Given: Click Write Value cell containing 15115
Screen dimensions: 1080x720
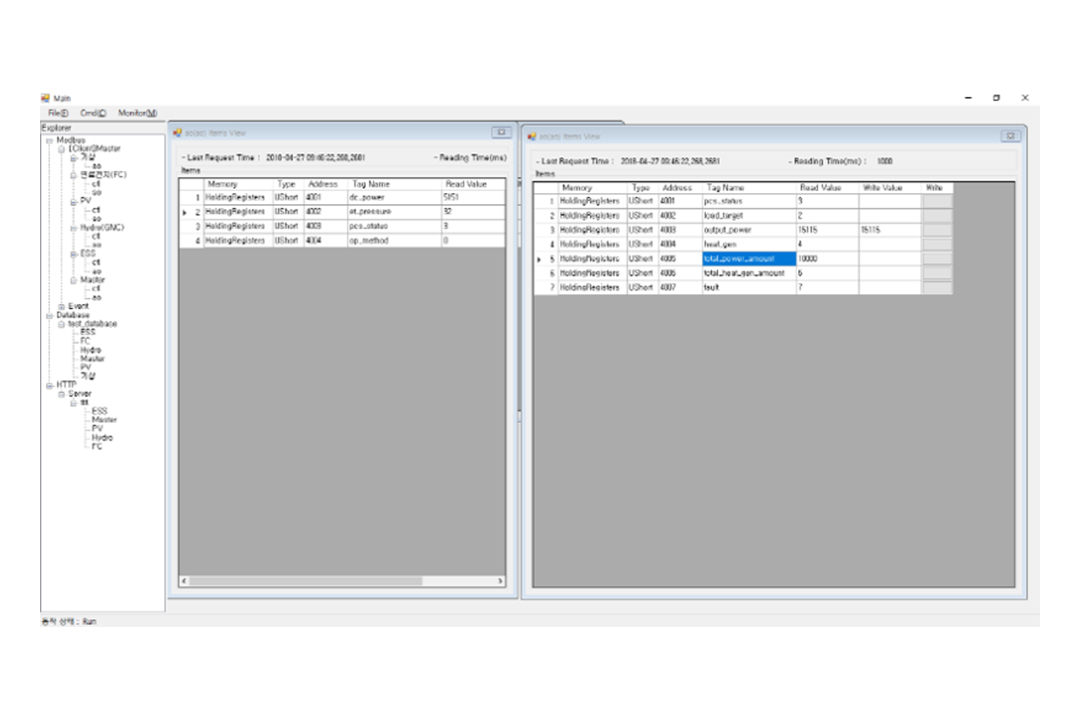Looking at the screenshot, I should coord(890,230).
